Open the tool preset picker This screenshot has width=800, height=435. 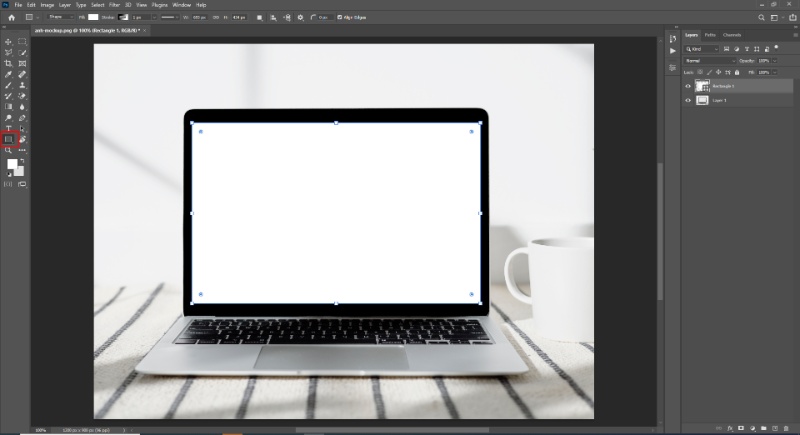32,17
